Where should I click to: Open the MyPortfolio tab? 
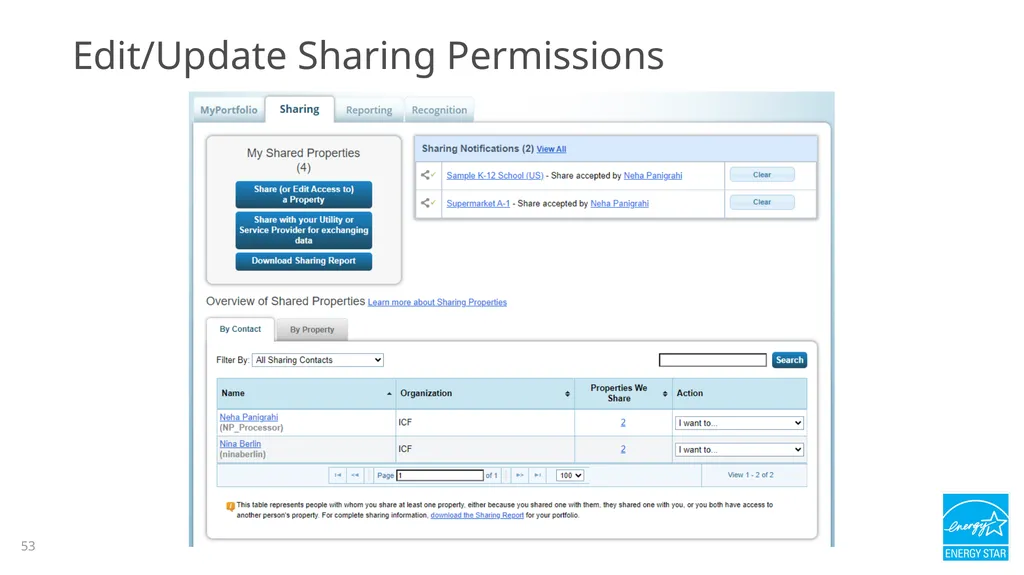tap(229, 110)
